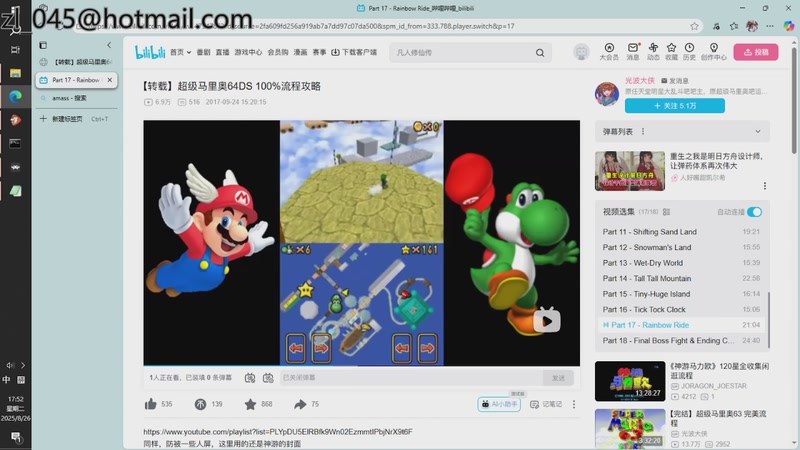
Task: Open the tab actions menu icon in sidebar
Action: click(x=43, y=45)
